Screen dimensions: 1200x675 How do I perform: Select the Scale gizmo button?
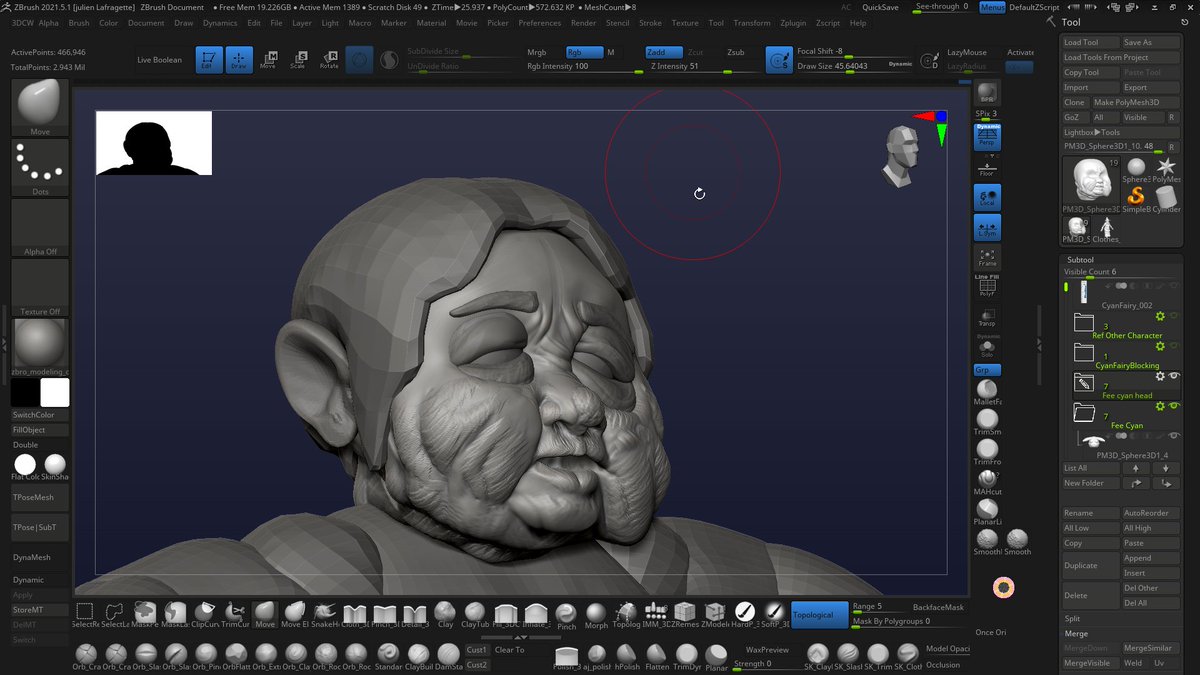click(298, 60)
